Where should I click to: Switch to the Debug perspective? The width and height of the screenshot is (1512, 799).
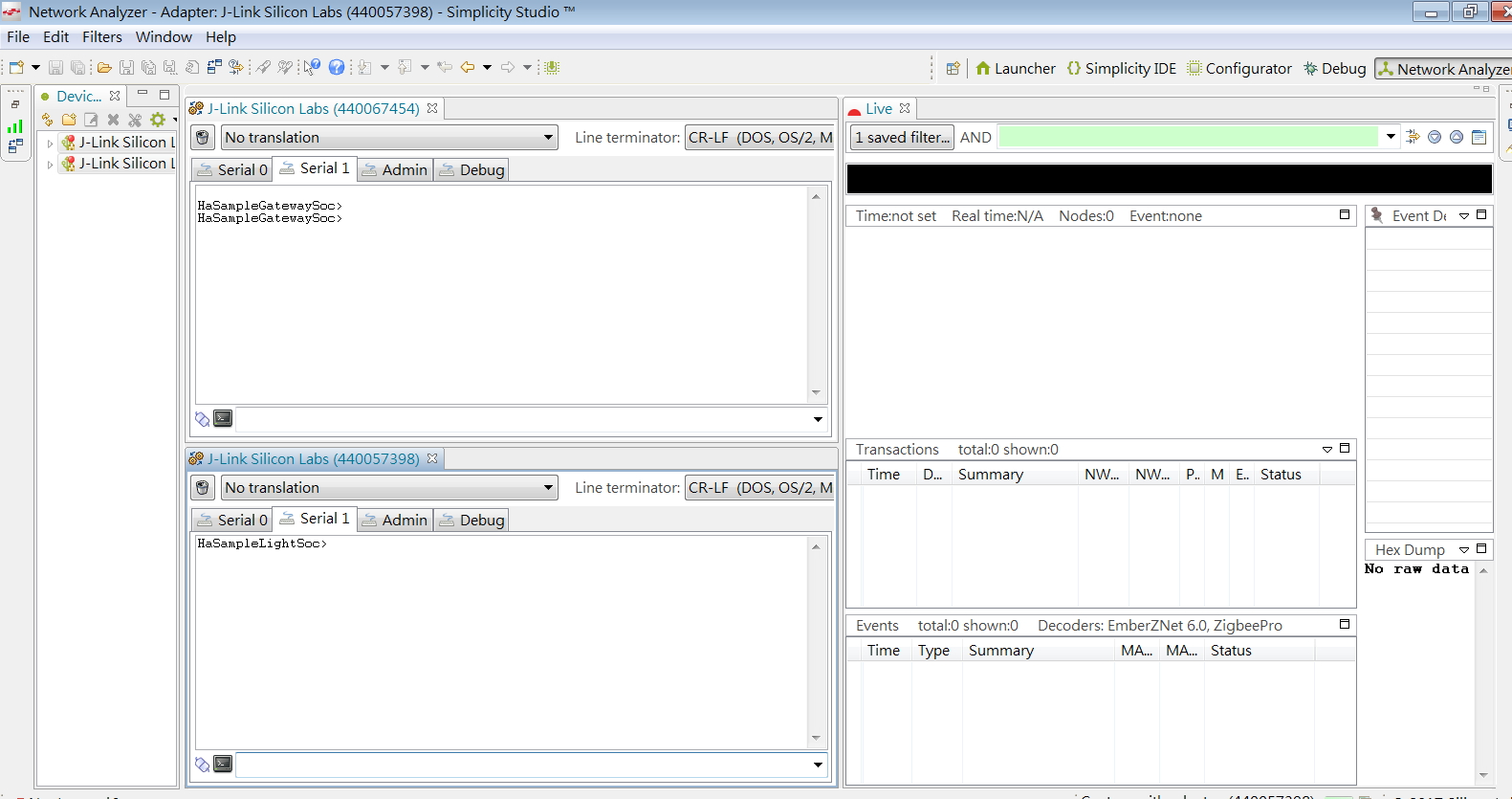click(1335, 69)
